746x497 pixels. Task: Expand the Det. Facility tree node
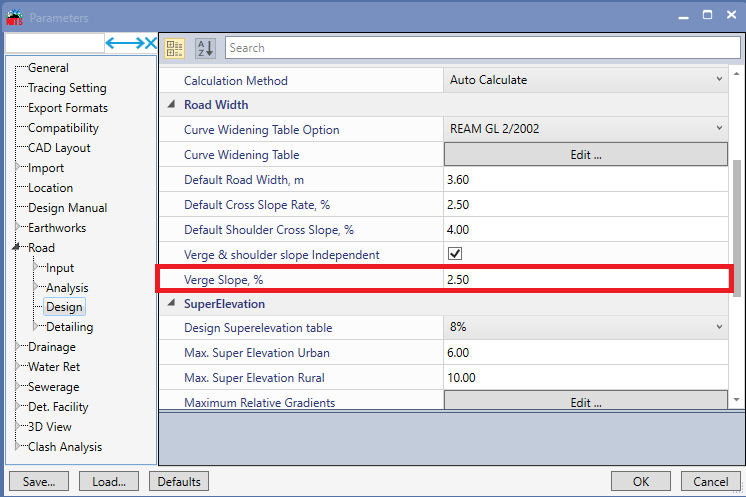click(18, 407)
